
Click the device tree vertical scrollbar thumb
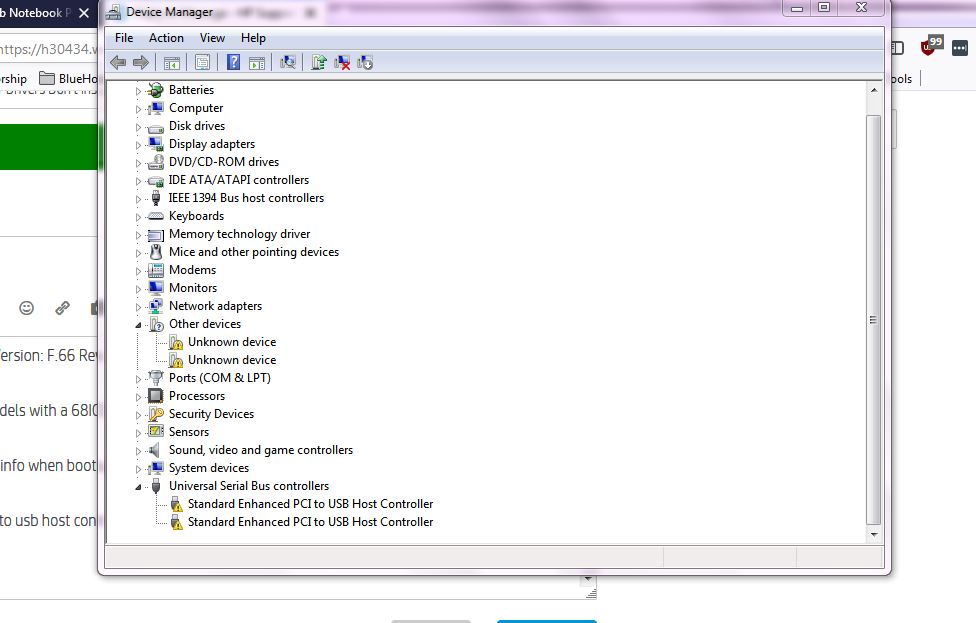tap(874, 320)
